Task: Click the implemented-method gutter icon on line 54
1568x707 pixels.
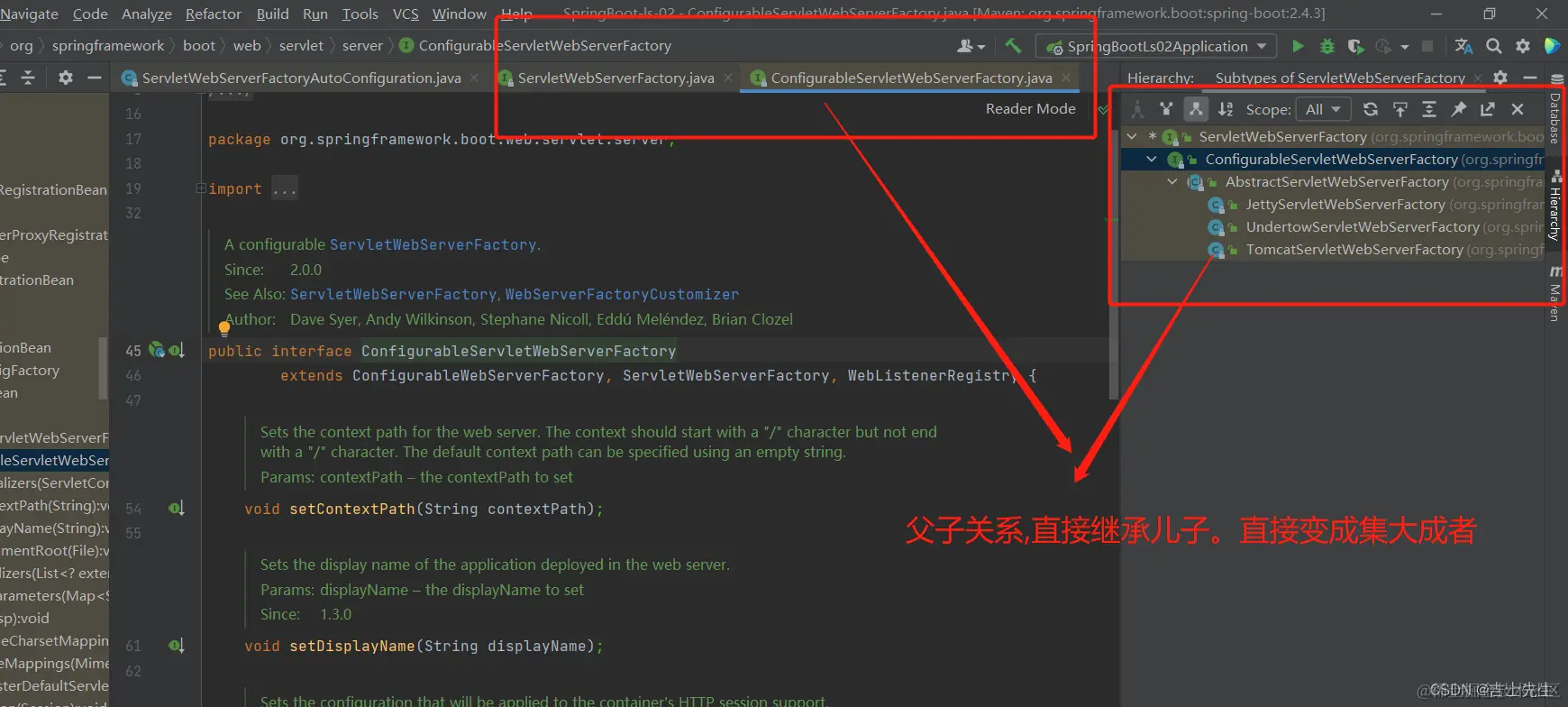Action: 177,509
